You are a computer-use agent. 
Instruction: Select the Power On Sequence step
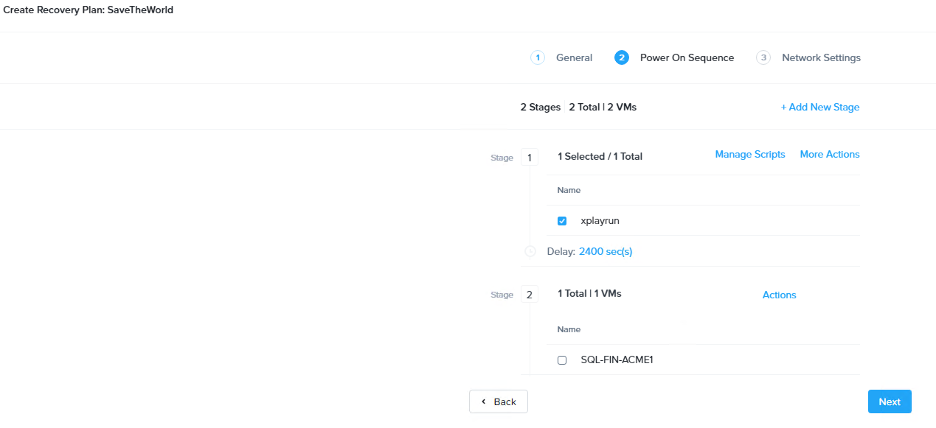pyautogui.click(x=687, y=58)
